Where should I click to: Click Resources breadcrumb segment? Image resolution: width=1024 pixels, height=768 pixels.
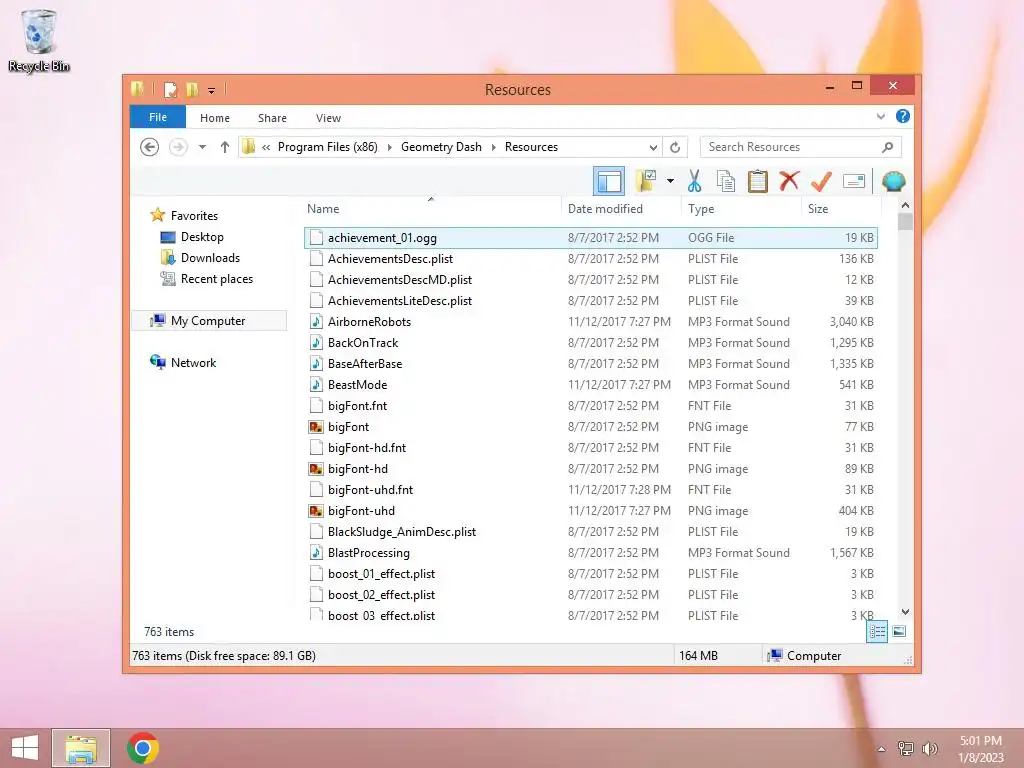pos(532,147)
